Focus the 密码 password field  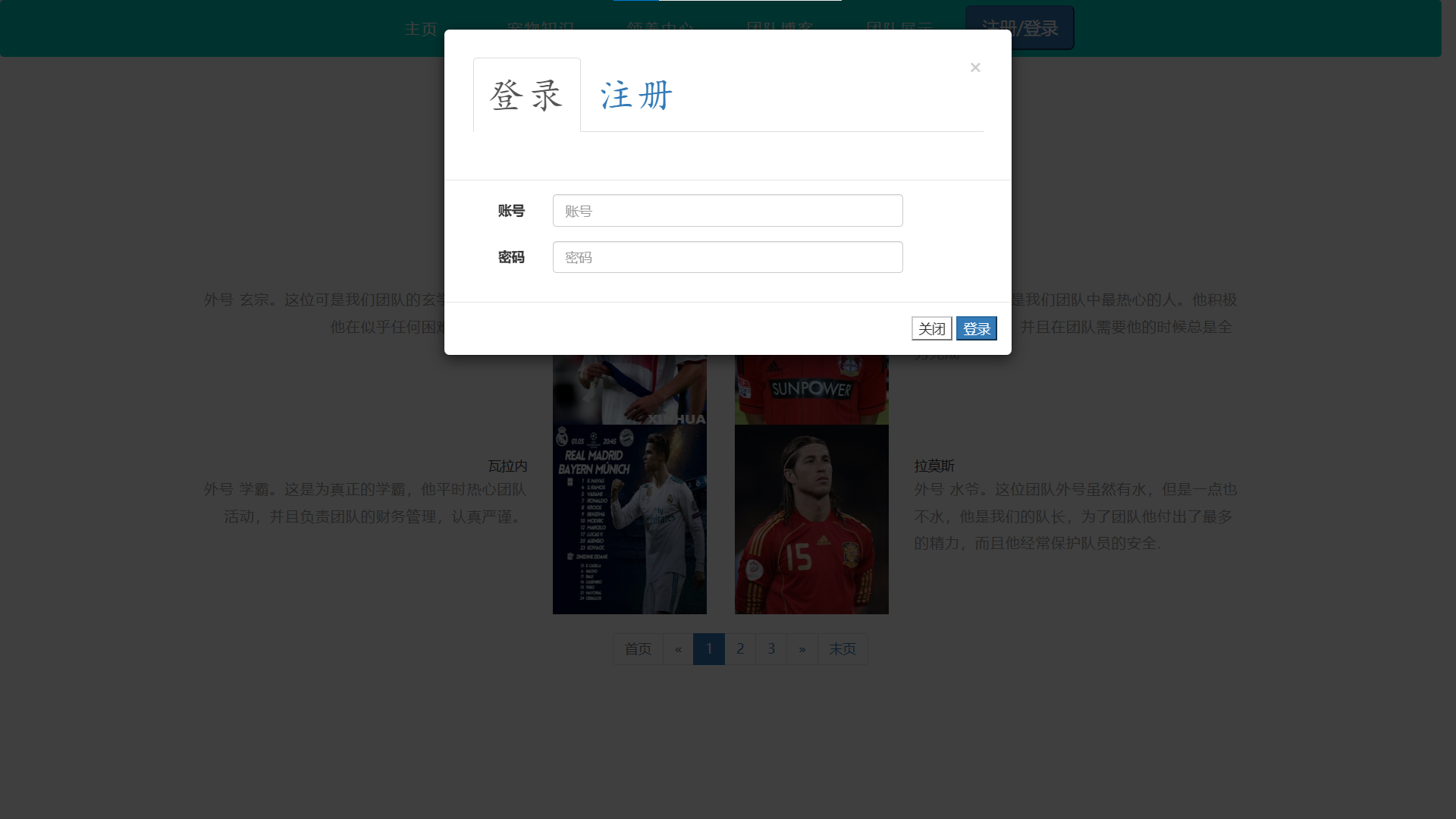point(727,258)
